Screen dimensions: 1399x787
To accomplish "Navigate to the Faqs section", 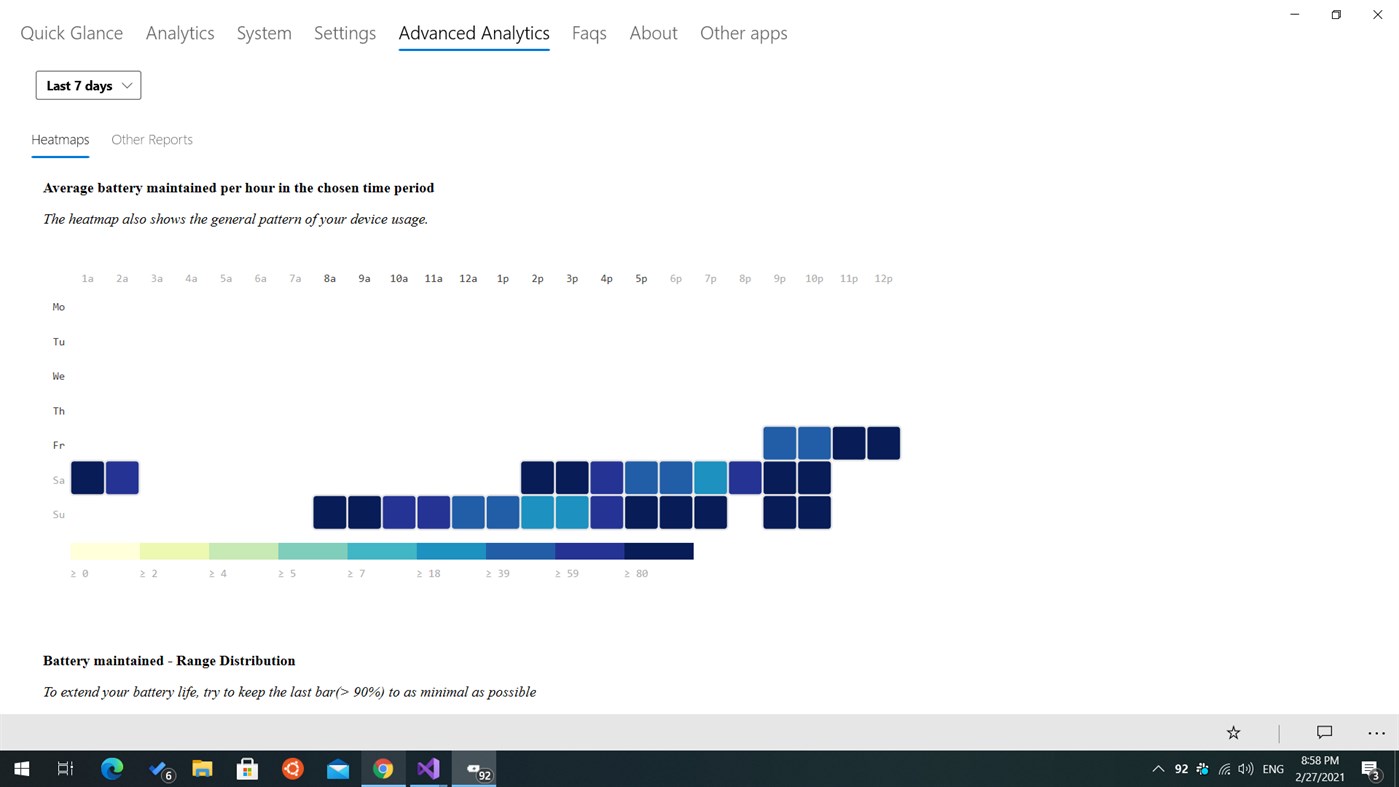I will point(588,32).
